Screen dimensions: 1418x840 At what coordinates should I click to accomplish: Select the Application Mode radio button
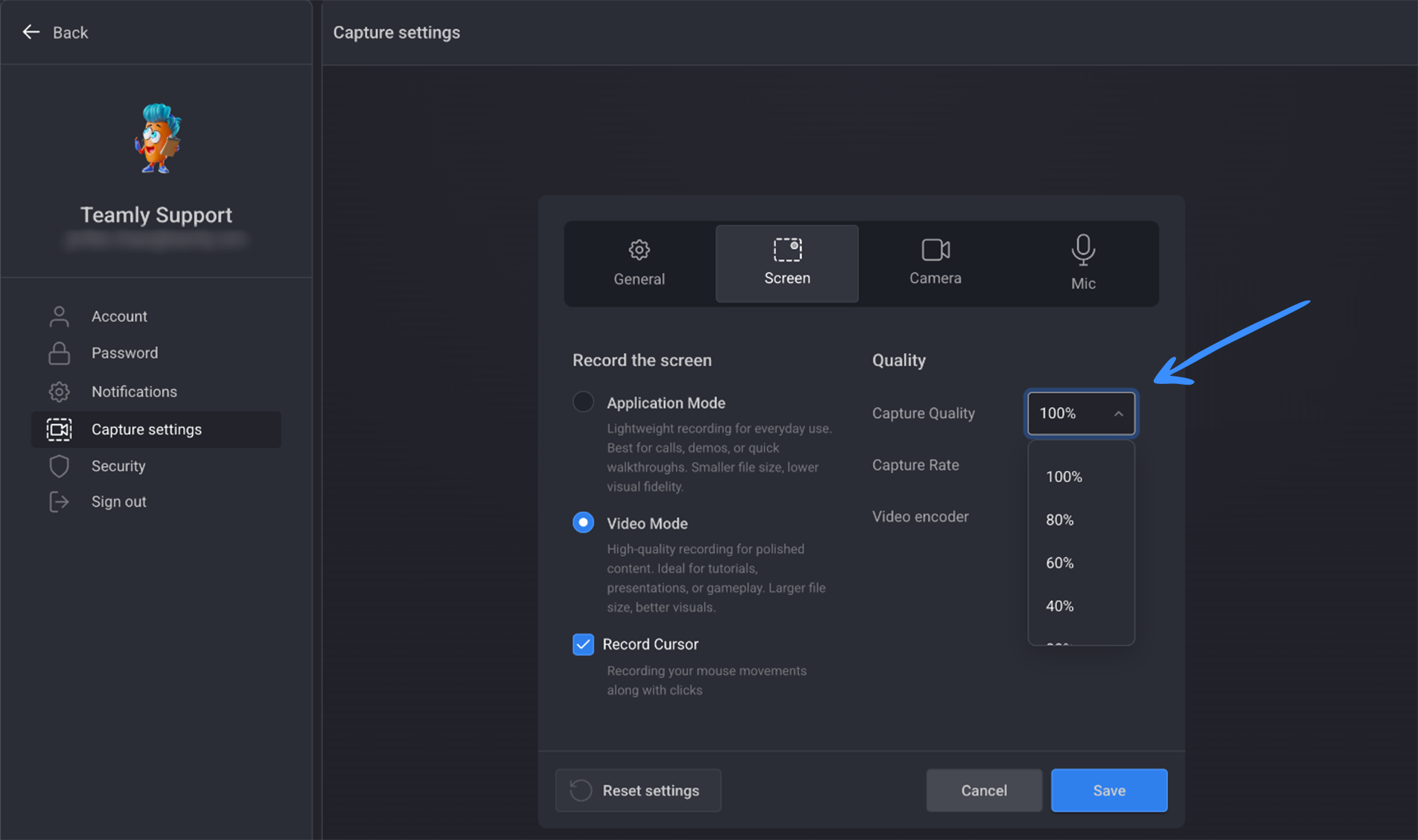tap(584, 402)
